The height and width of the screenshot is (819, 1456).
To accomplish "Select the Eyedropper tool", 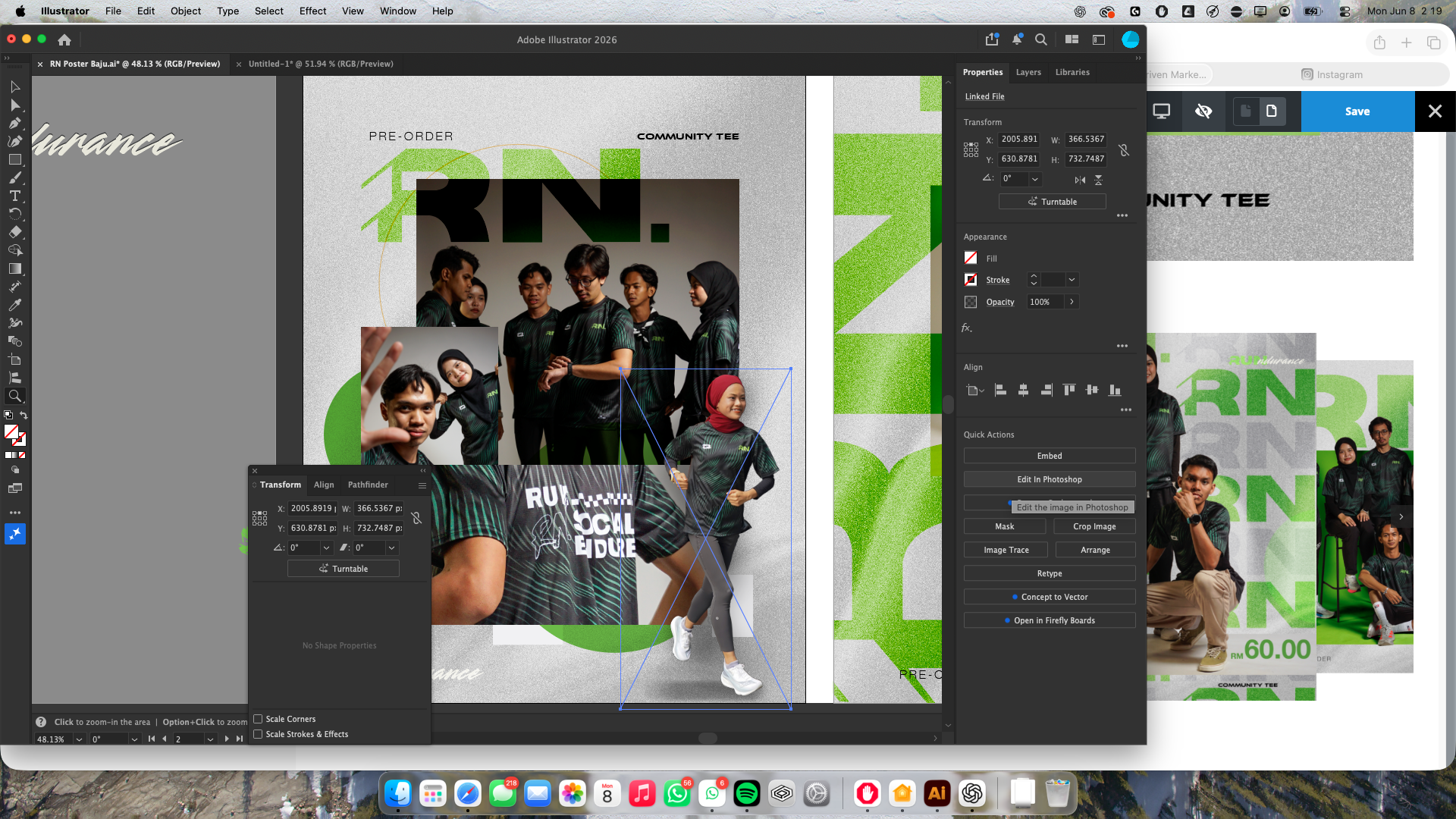I will (x=15, y=305).
